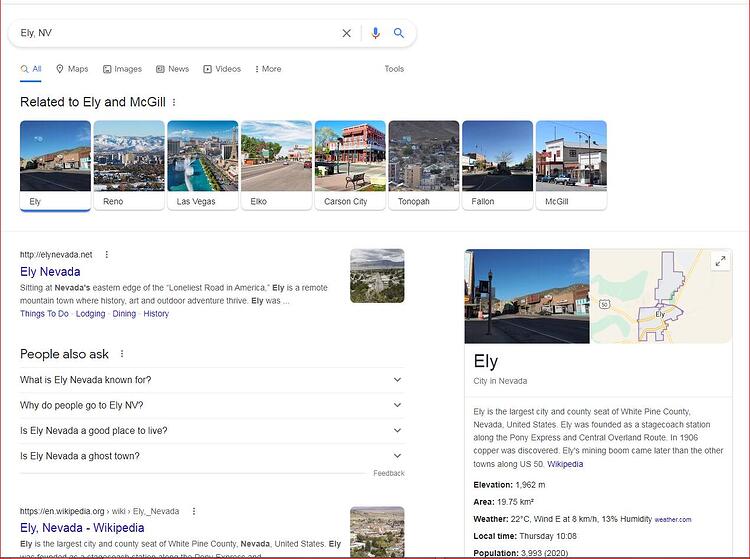Click the Wikipedia result thumbnail image

coord(377,533)
